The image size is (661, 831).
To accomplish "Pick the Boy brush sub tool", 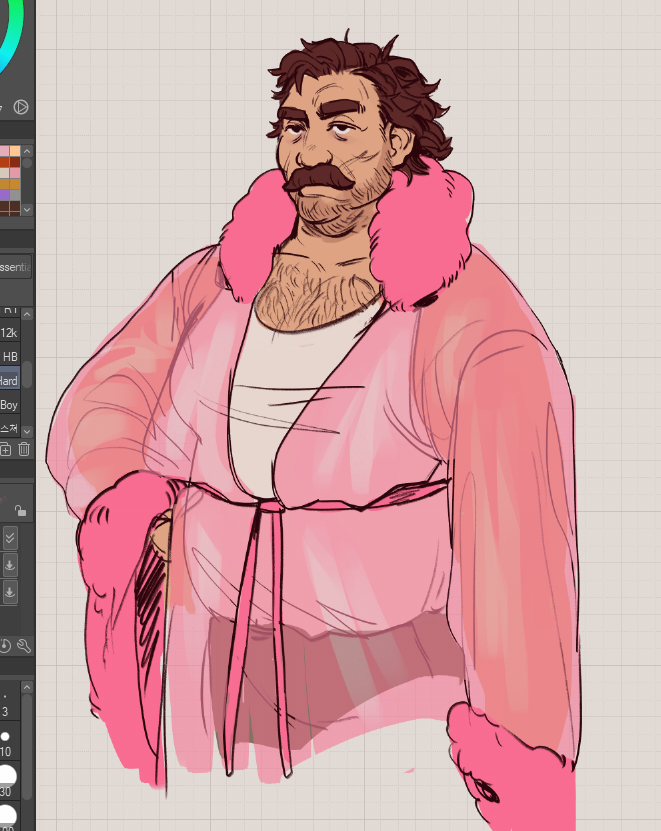I will point(10,405).
